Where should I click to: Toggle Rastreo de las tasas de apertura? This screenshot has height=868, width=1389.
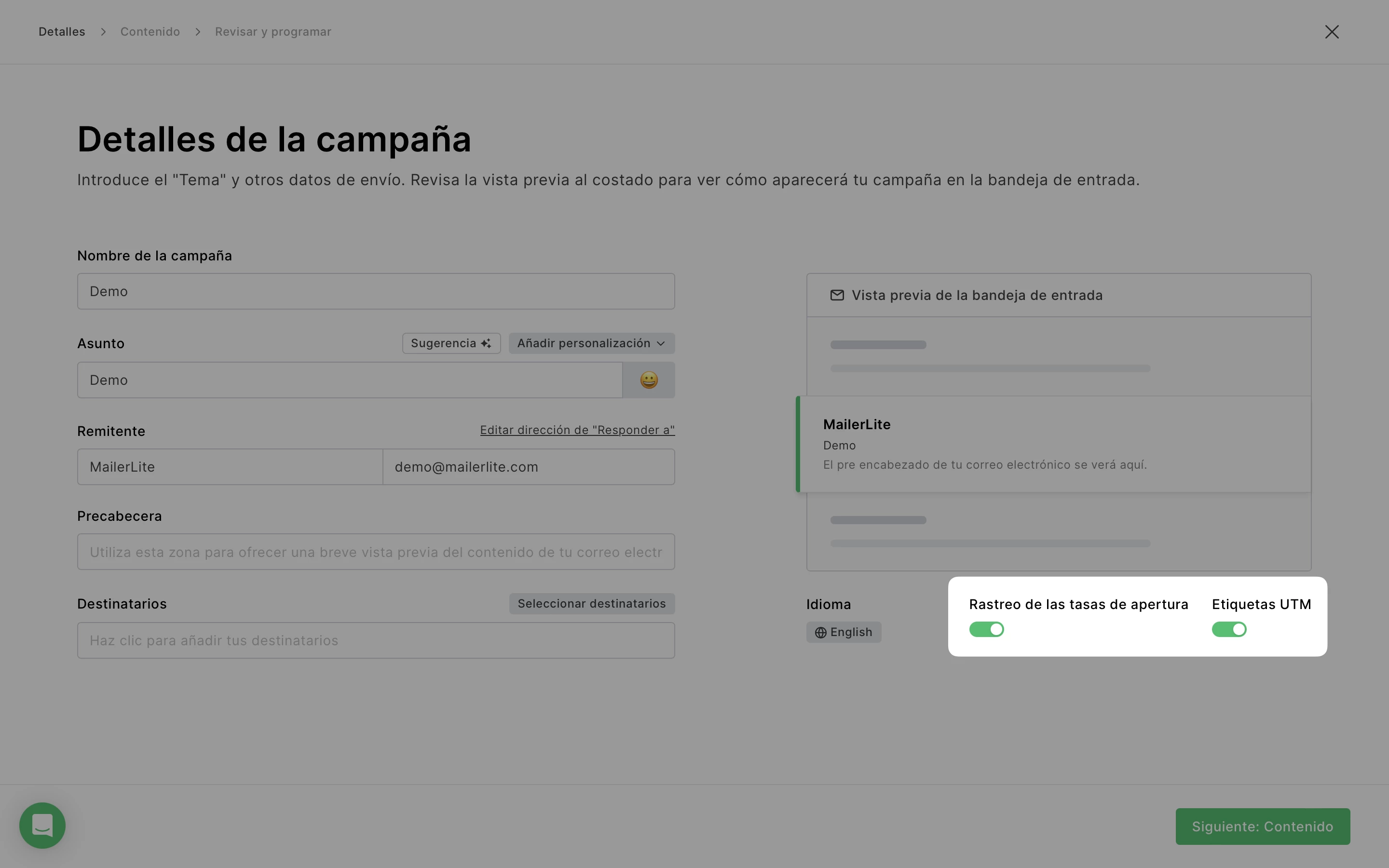(x=986, y=630)
